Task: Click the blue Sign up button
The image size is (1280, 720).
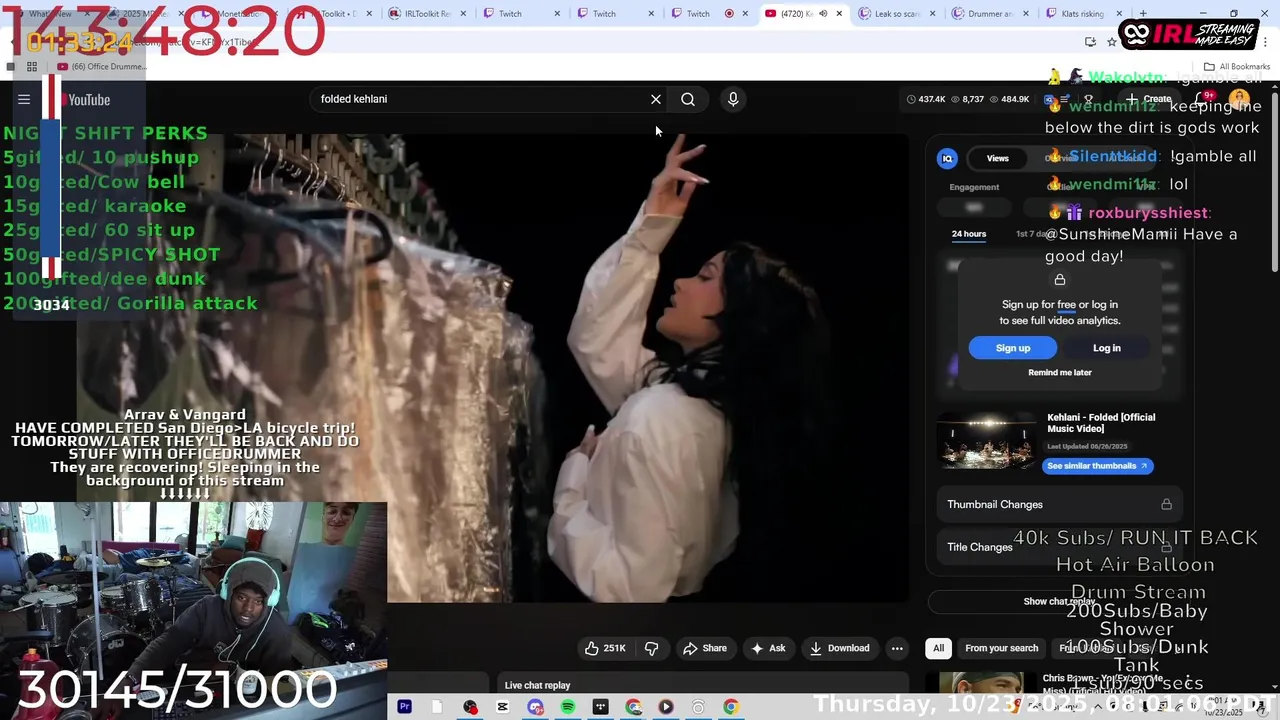Action: 1012,348
